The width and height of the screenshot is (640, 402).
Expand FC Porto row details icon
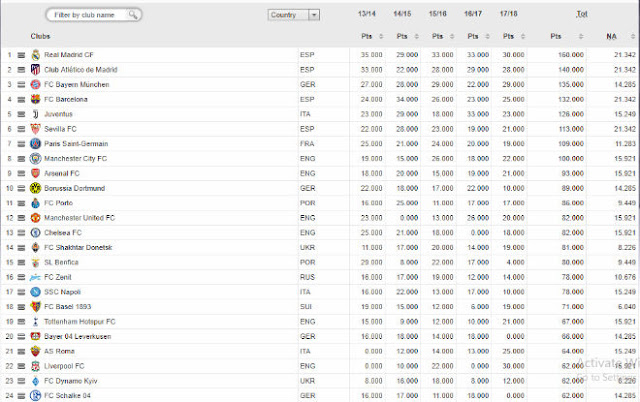tap(21, 203)
